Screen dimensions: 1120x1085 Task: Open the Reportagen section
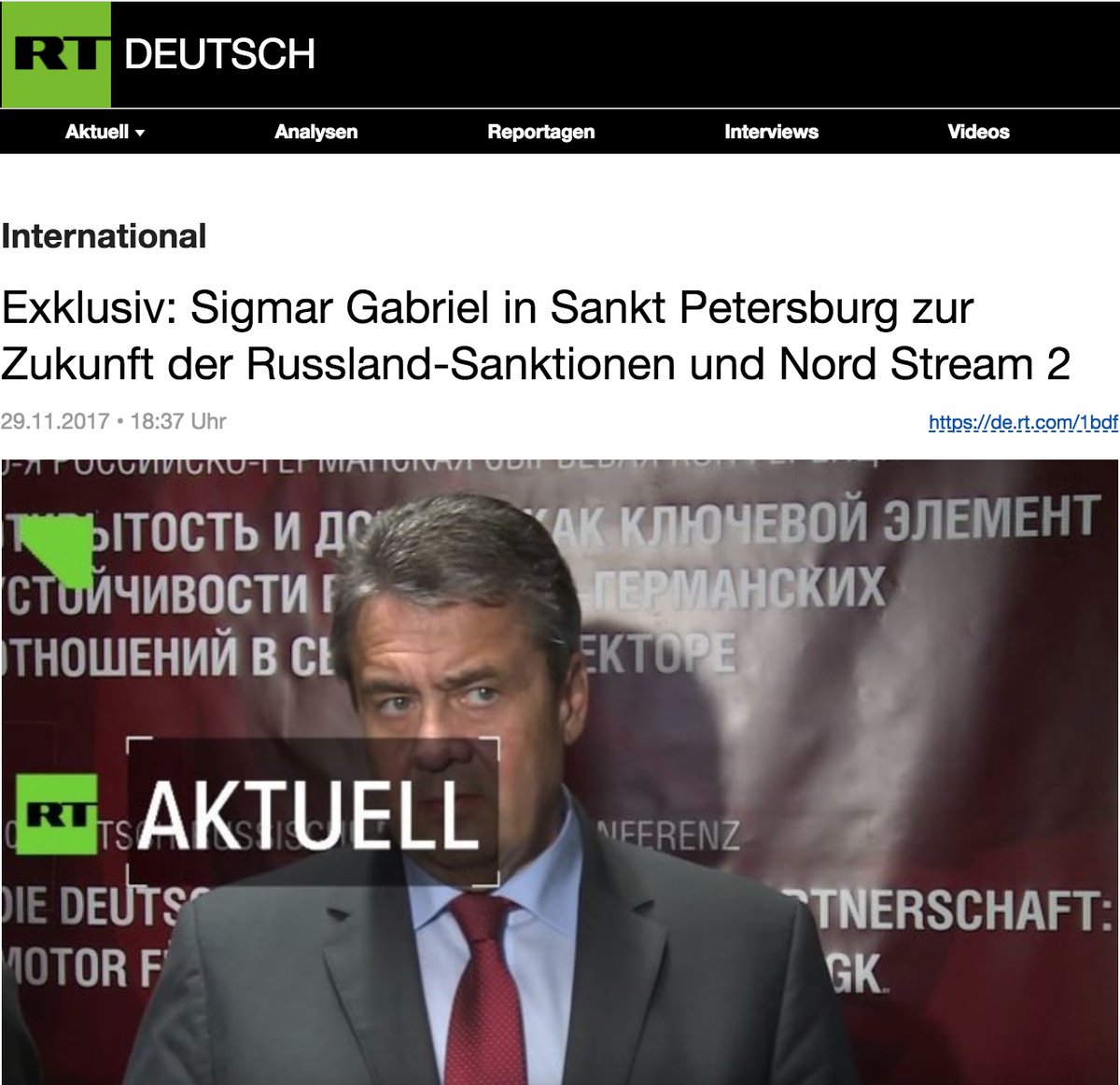(540, 132)
